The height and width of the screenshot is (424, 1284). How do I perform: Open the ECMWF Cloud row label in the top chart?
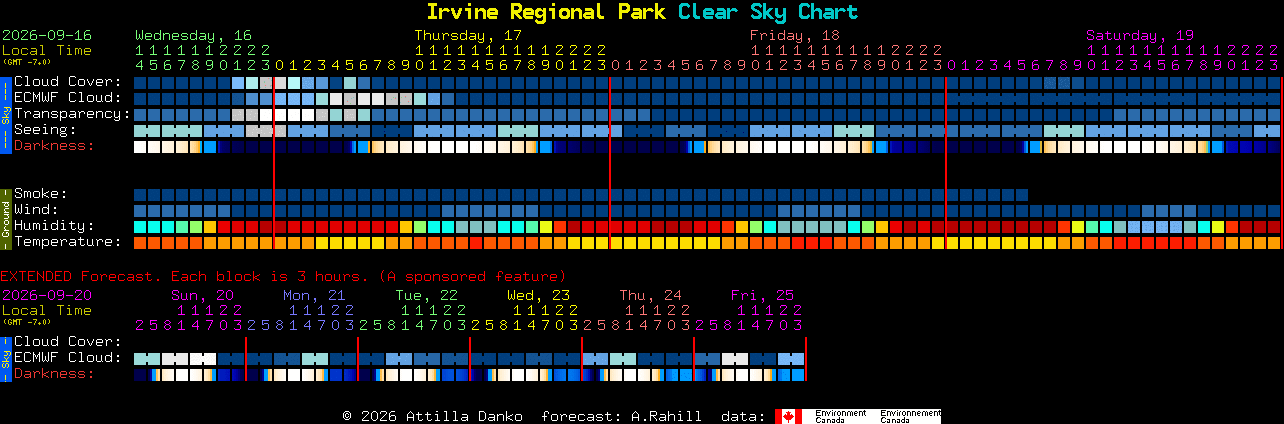(x=67, y=98)
